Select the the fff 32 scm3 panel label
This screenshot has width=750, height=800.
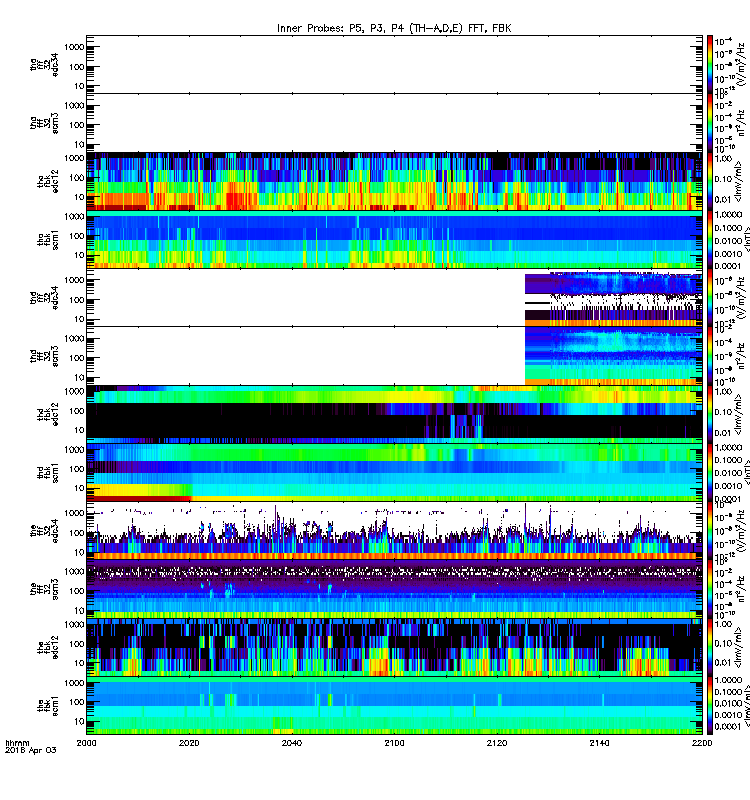[x=44, y=589]
